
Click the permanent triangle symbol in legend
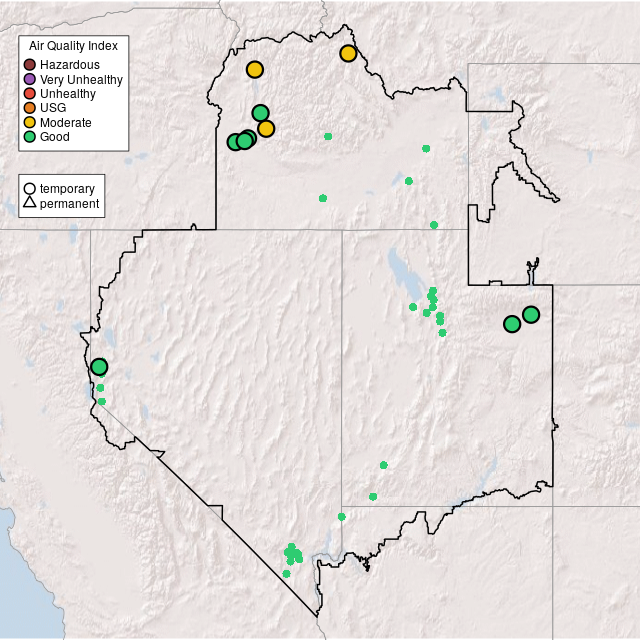30,204
